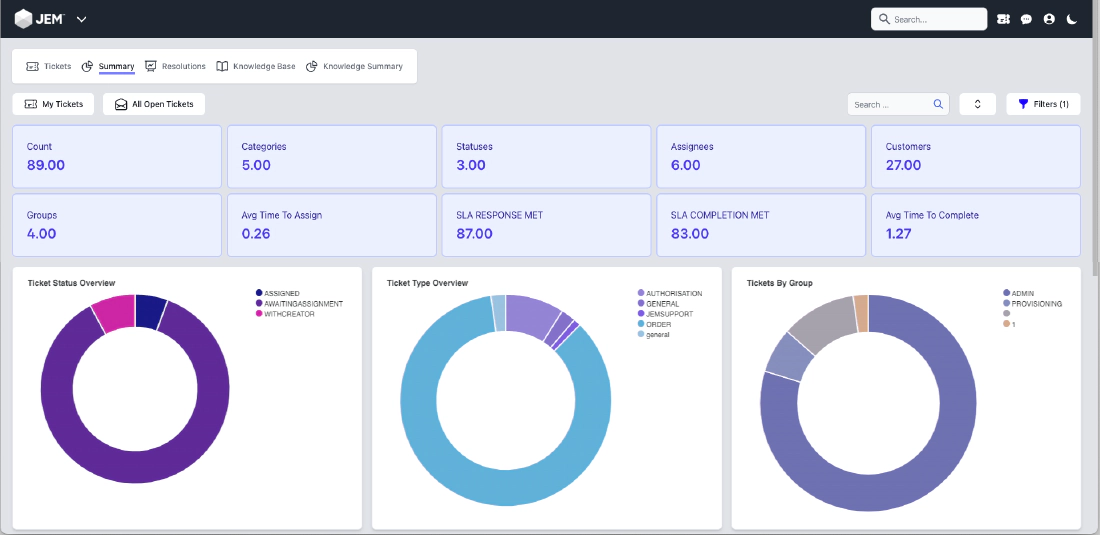Toggle GENERAL uppercase legend entry
The height and width of the screenshot is (535, 1100).
coord(658,304)
